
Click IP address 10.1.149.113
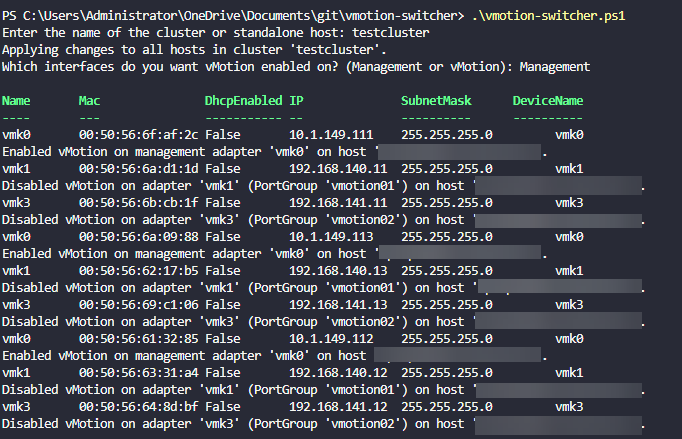331,237
